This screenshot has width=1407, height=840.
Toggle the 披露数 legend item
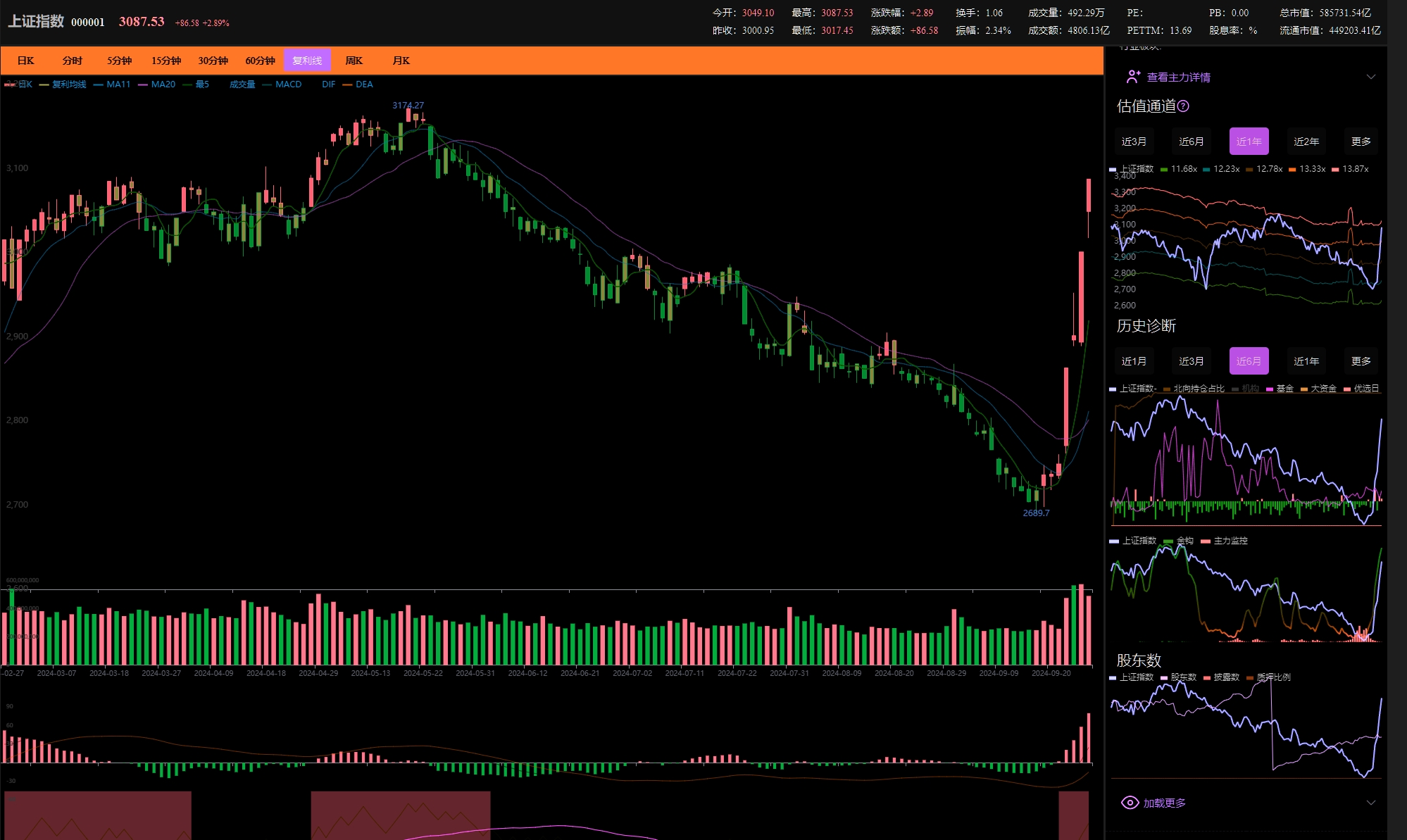(1221, 677)
